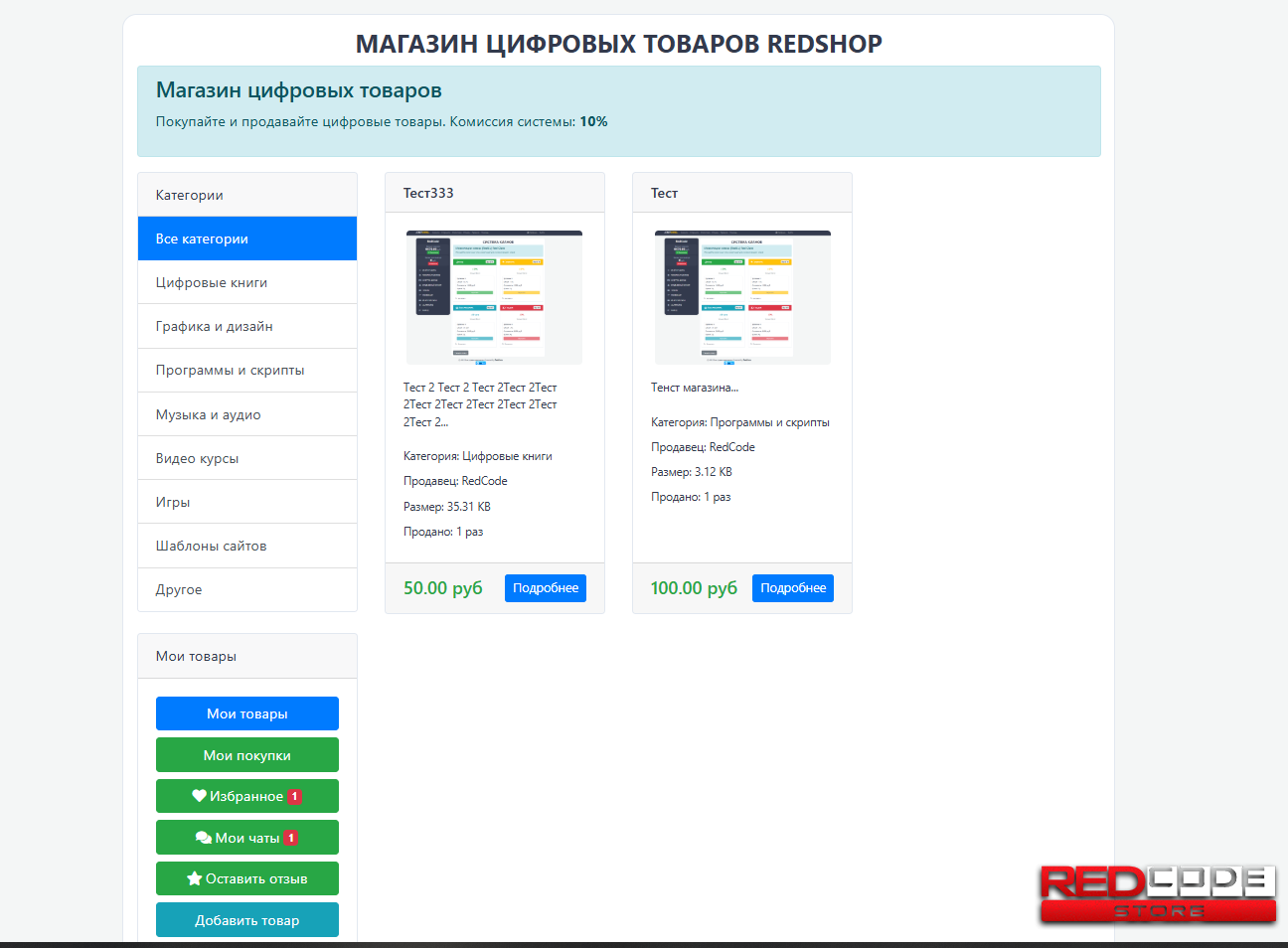Open the Видео курсы category

coord(246,458)
